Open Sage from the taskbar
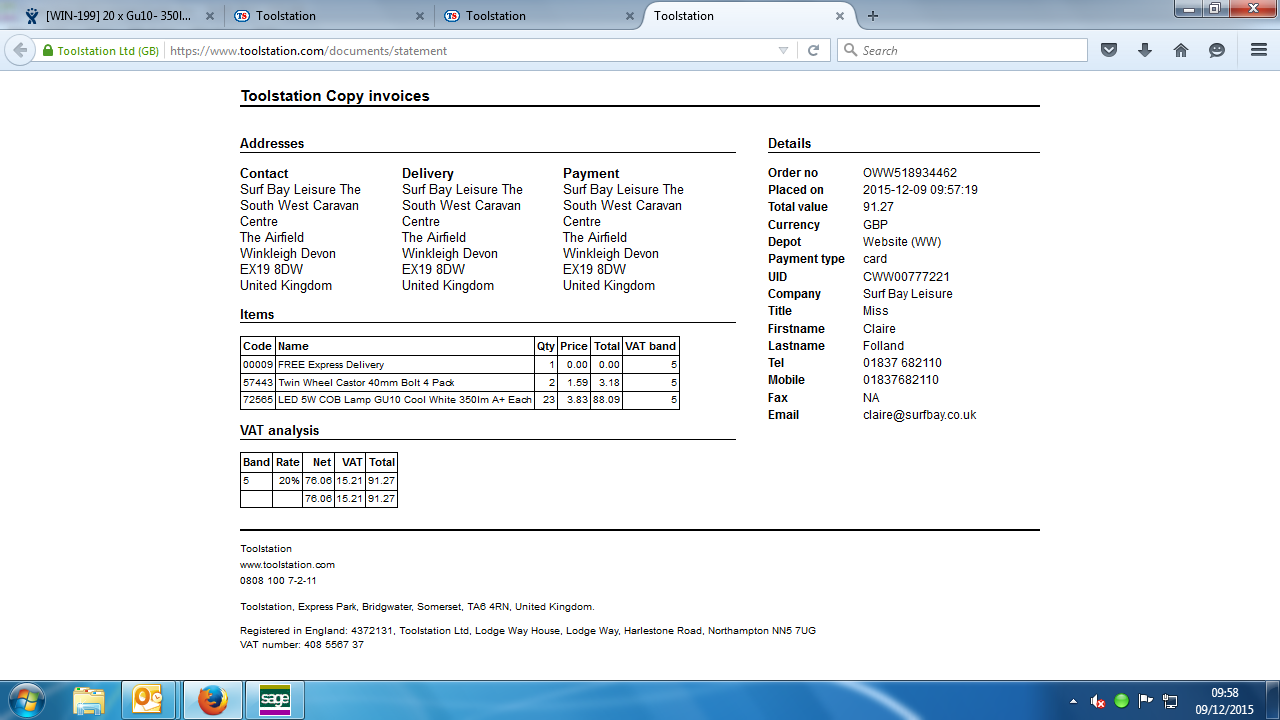 [275, 700]
